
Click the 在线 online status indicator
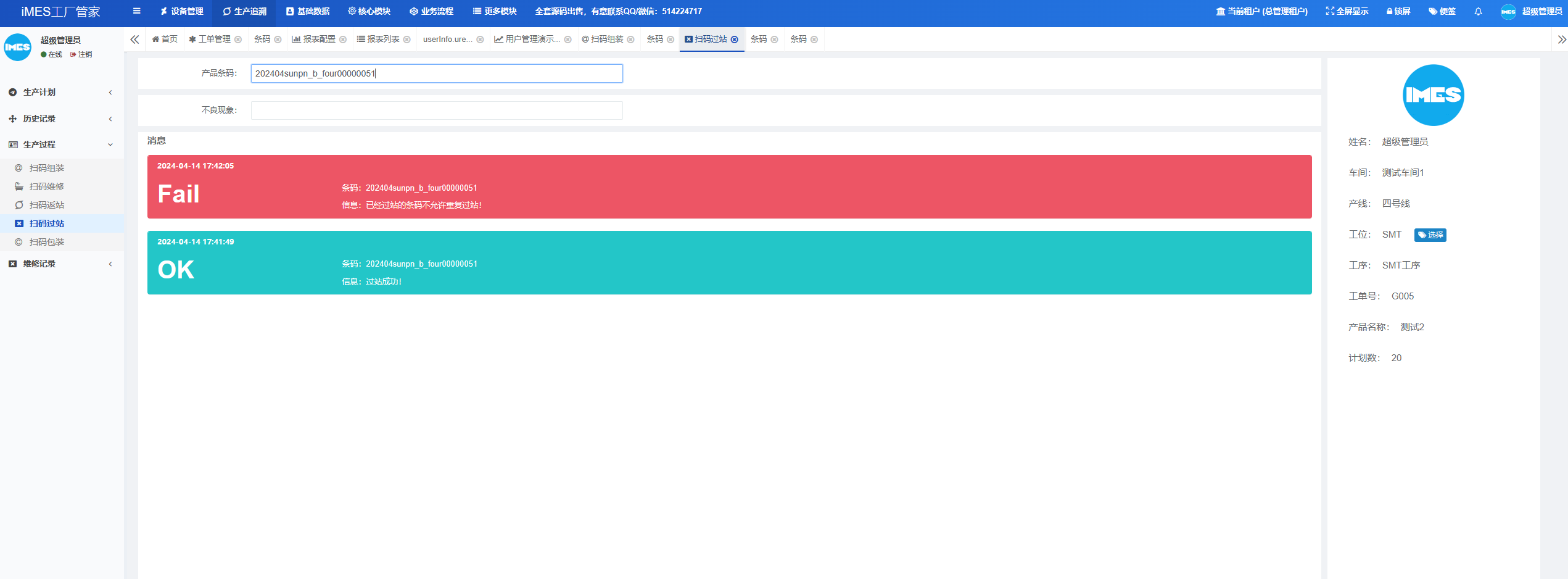coord(52,54)
